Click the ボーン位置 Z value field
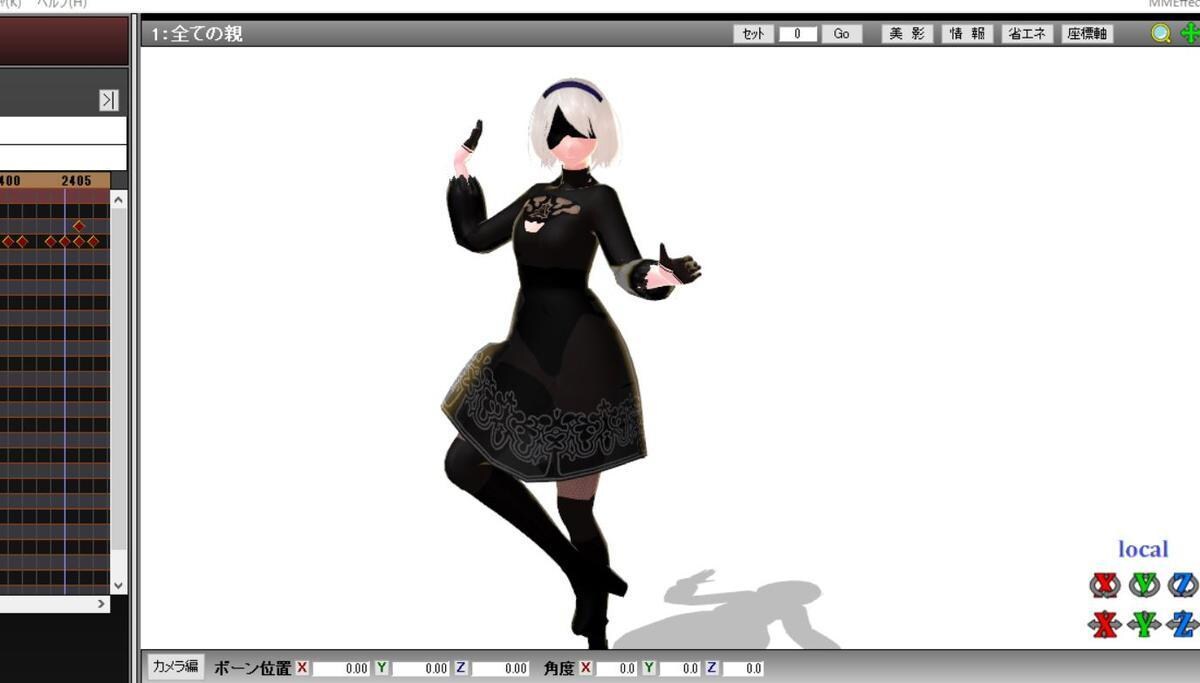Image resolution: width=1200 pixels, height=683 pixels. click(499, 668)
